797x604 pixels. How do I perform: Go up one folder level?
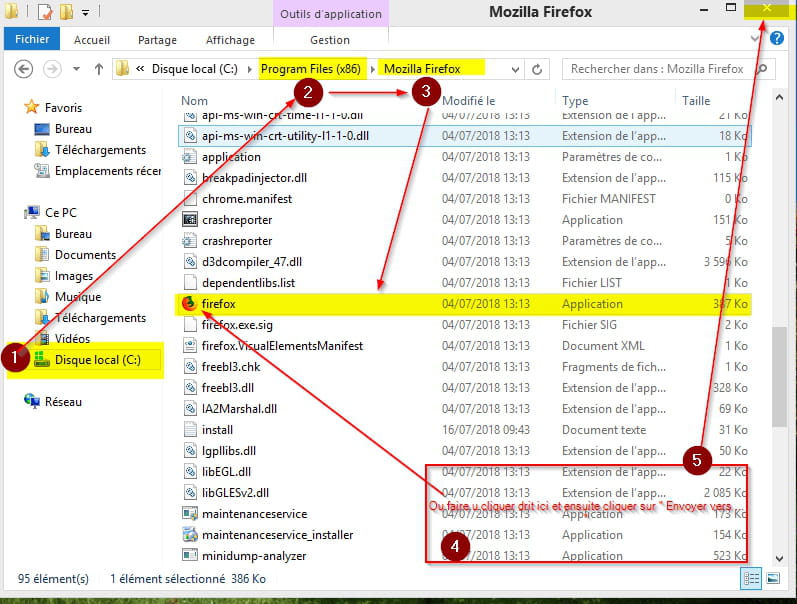click(x=99, y=69)
